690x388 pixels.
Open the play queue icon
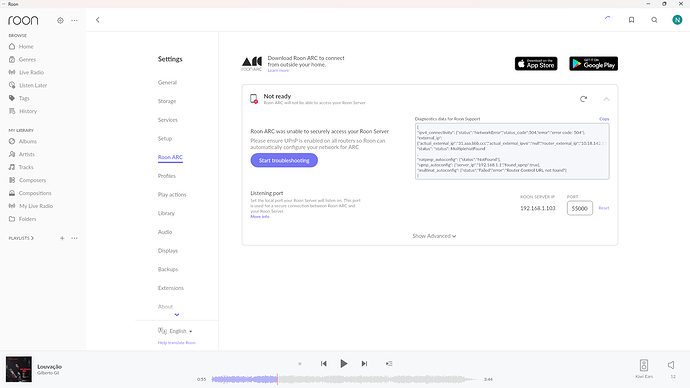389,363
